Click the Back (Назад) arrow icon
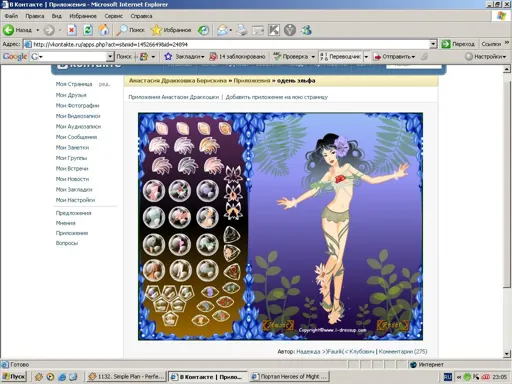512x384 pixels. 9,30
